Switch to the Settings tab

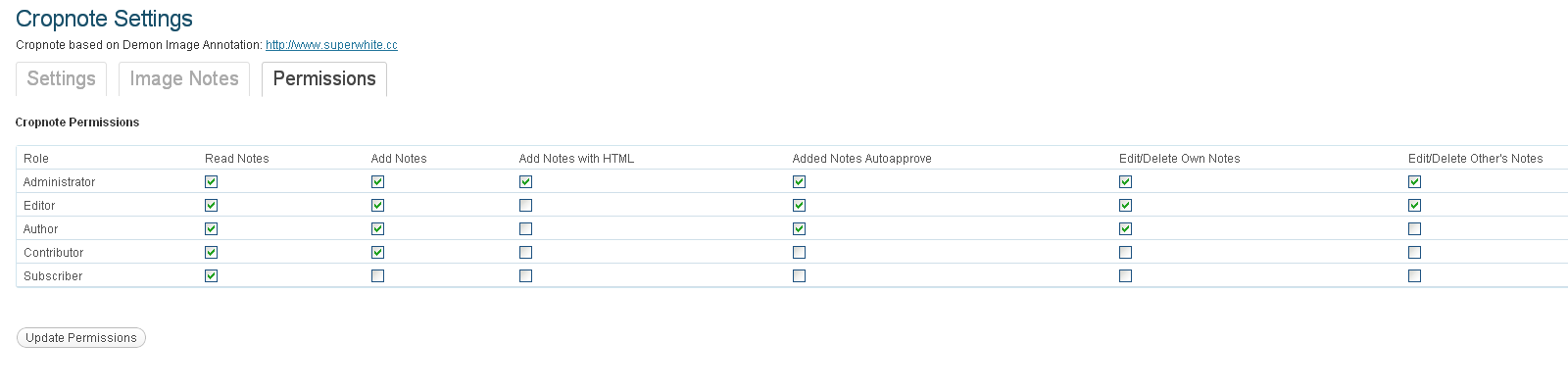(x=61, y=79)
